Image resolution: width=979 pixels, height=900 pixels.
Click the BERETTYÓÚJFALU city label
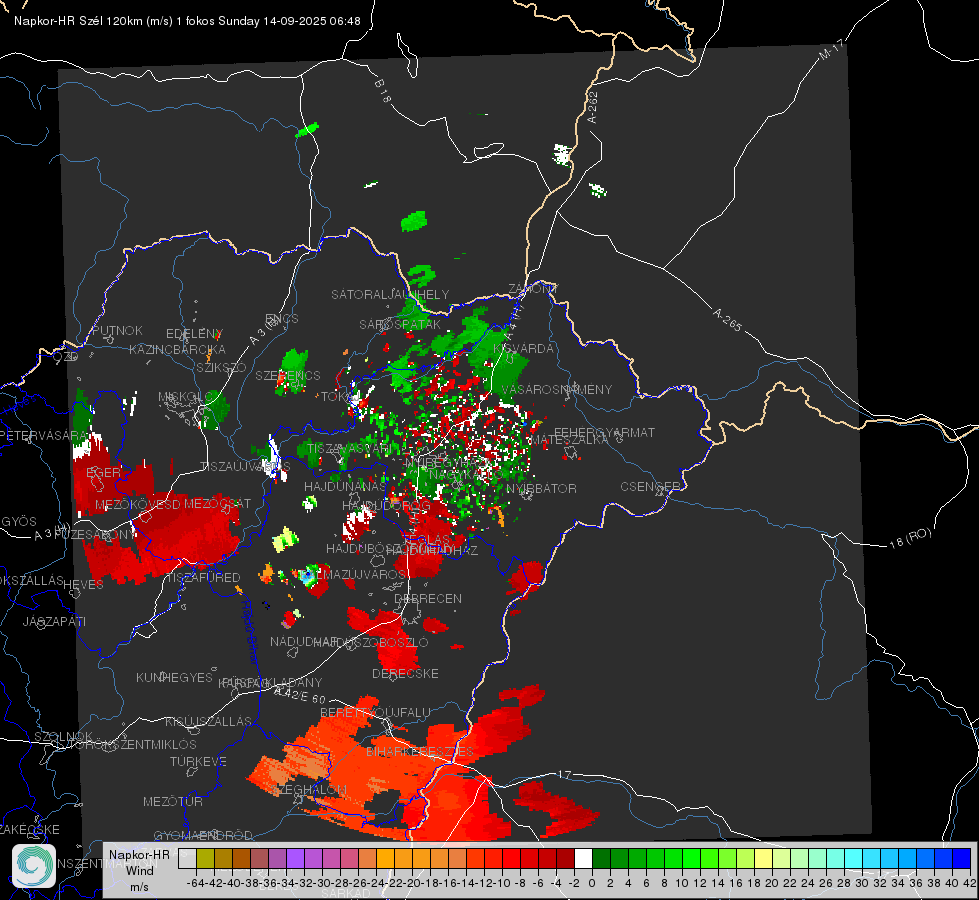click(x=375, y=712)
